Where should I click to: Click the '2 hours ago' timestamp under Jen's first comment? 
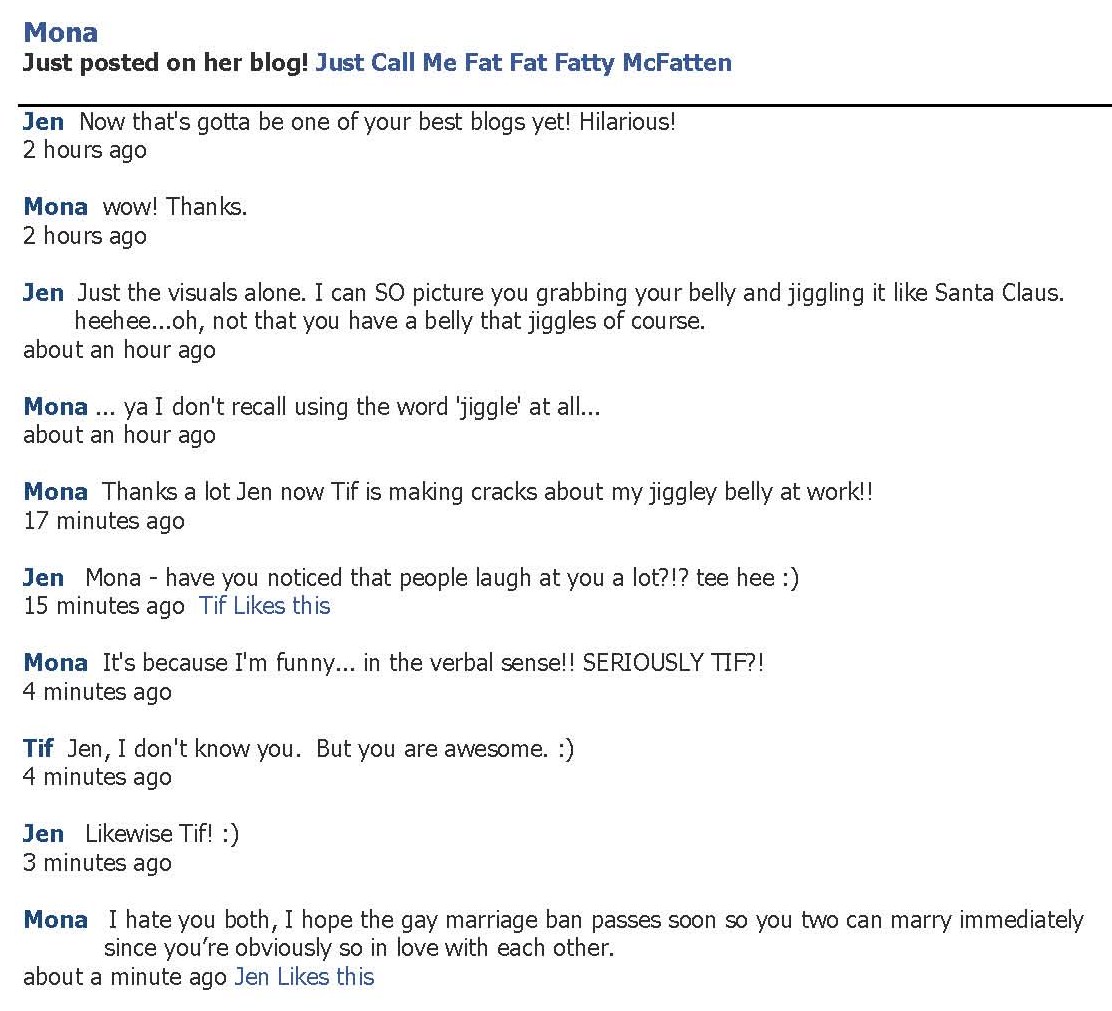(x=84, y=150)
